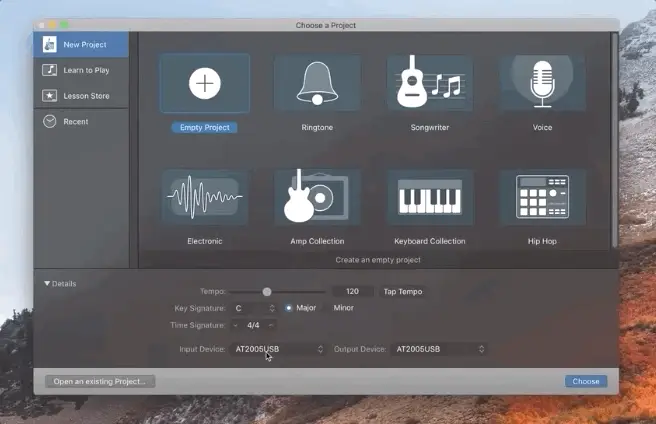Click the green zoom window button
This screenshot has width=656, height=424.
click(64, 25)
